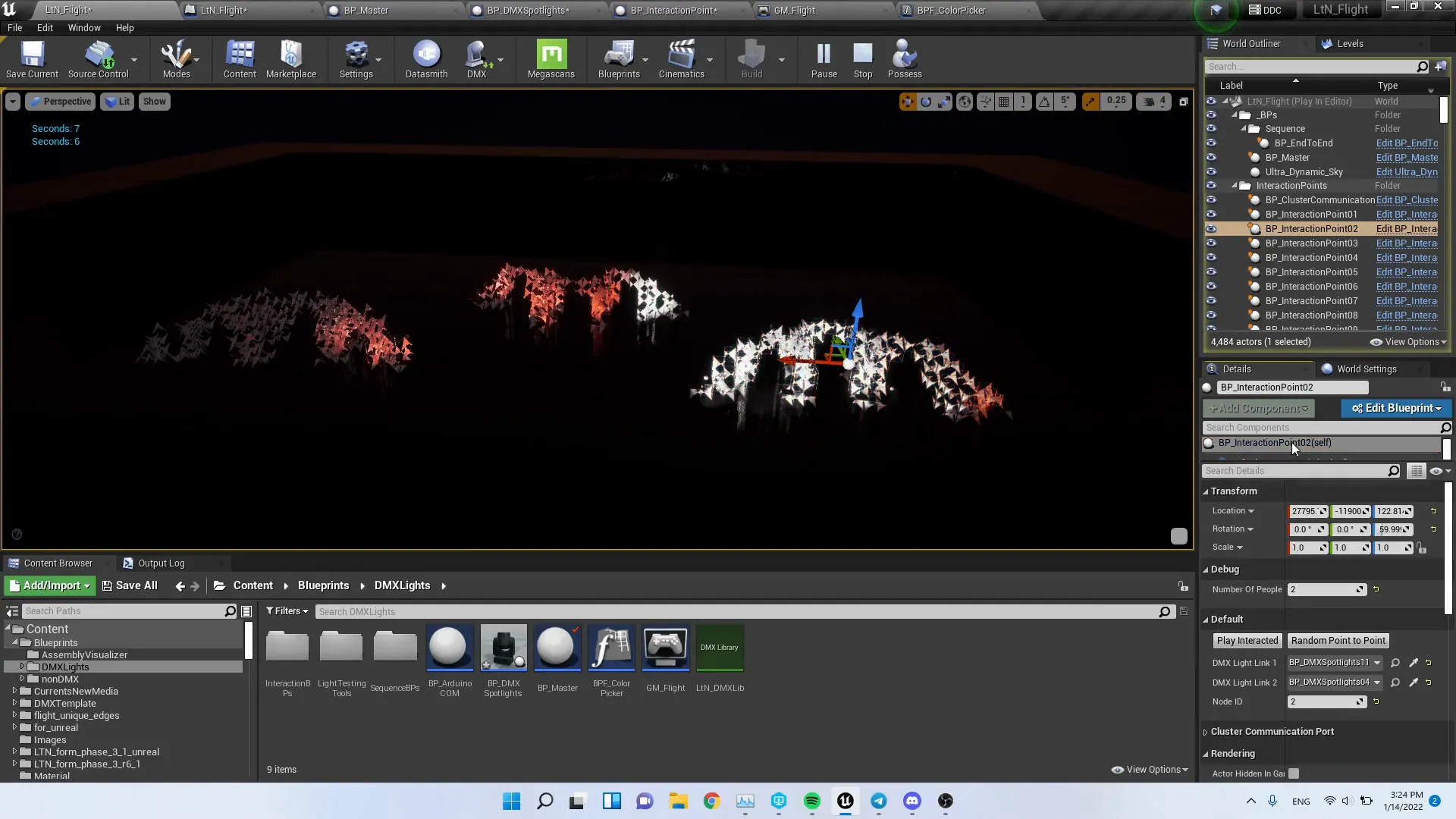Select the GM_Flight asset

tap(666, 658)
